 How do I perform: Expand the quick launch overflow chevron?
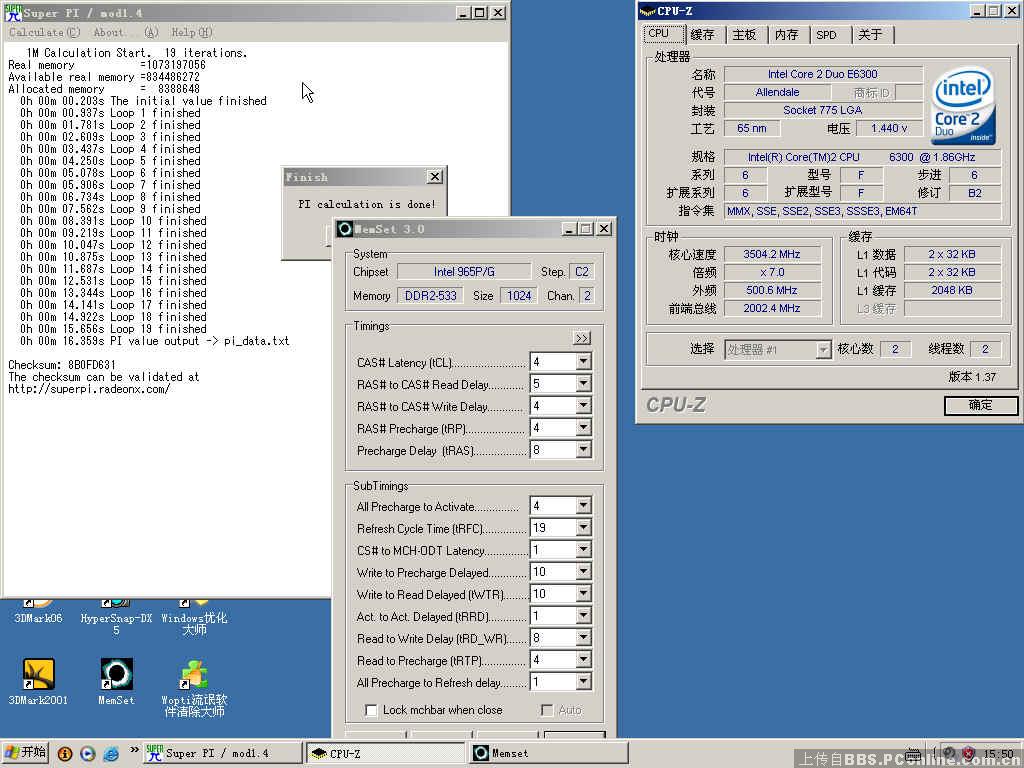click(x=134, y=750)
